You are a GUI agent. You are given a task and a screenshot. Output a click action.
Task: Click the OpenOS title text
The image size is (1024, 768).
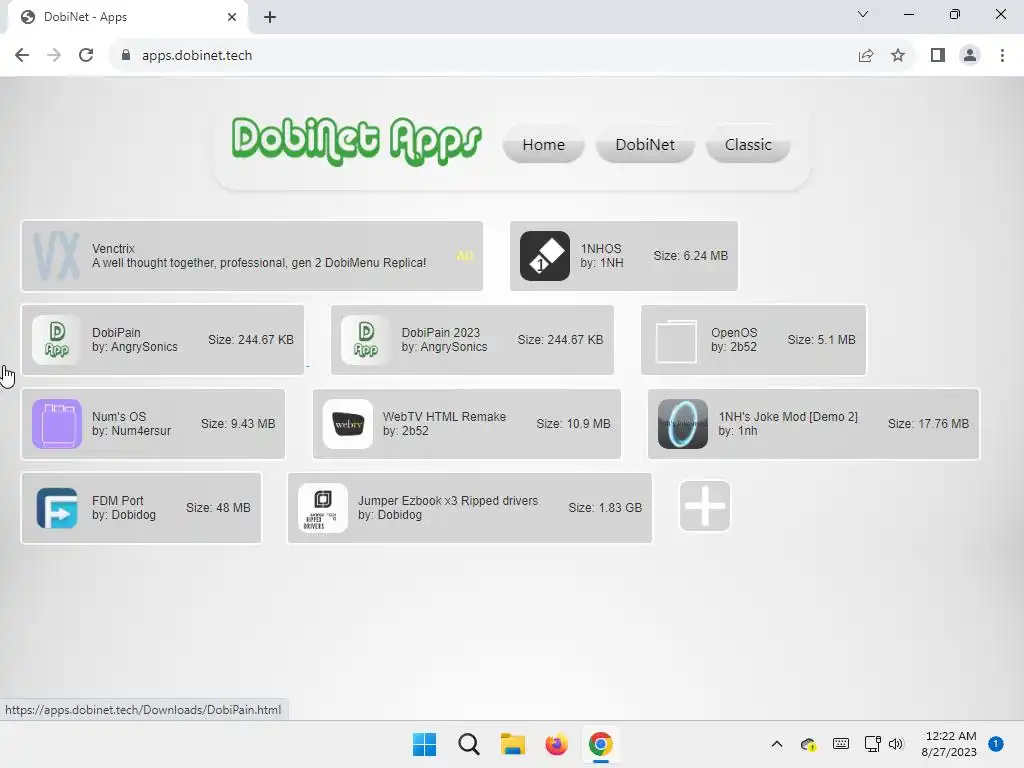pyautogui.click(x=734, y=332)
